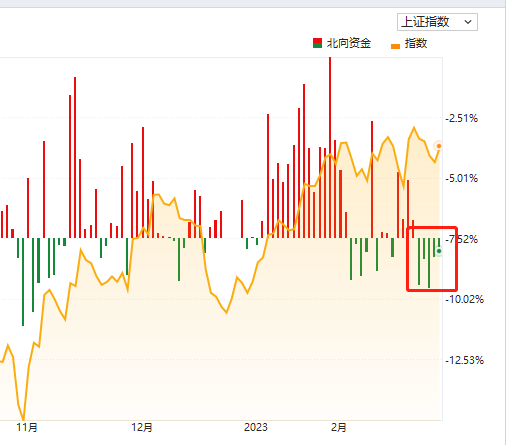506x445 pixels.
Task: Click the -5.01% y-axis label
Action: tap(462, 178)
